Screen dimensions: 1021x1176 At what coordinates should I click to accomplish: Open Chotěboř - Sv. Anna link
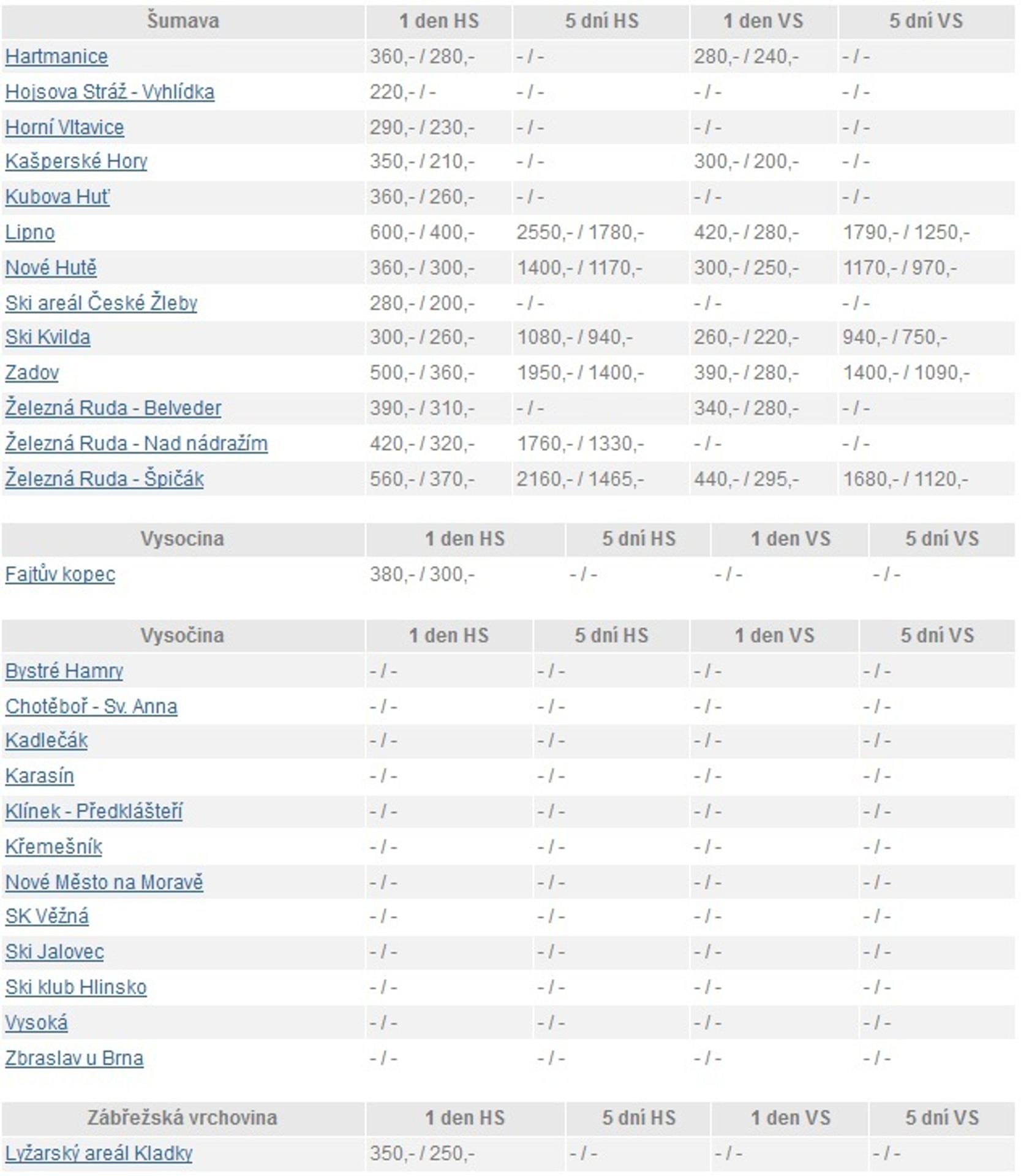[x=91, y=706]
